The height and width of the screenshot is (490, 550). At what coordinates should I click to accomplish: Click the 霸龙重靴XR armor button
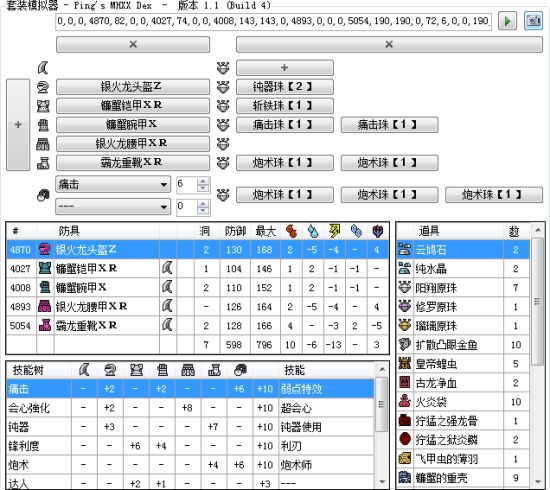pyautogui.click(x=133, y=163)
